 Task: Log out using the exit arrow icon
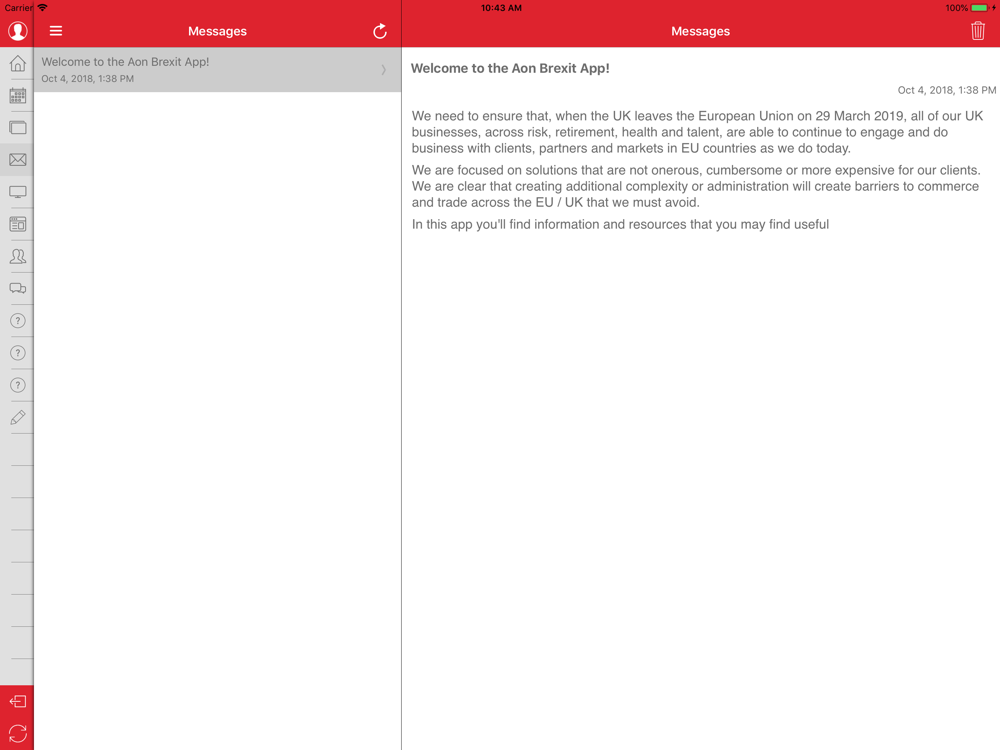coord(17,702)
